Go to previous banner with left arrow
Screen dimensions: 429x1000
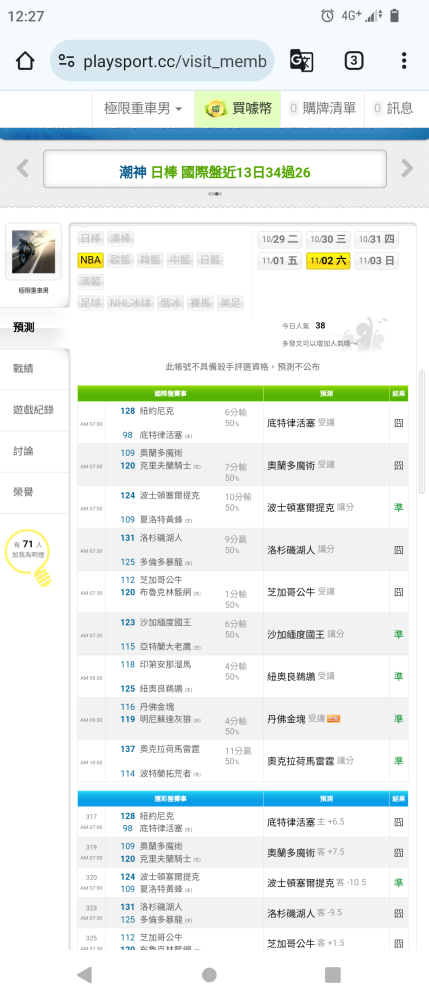(x=22, y=168)
